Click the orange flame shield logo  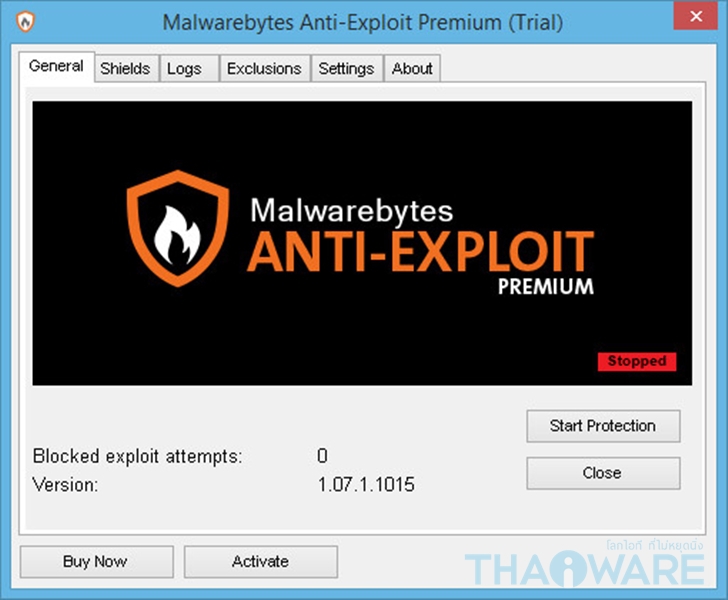[178, 228]
